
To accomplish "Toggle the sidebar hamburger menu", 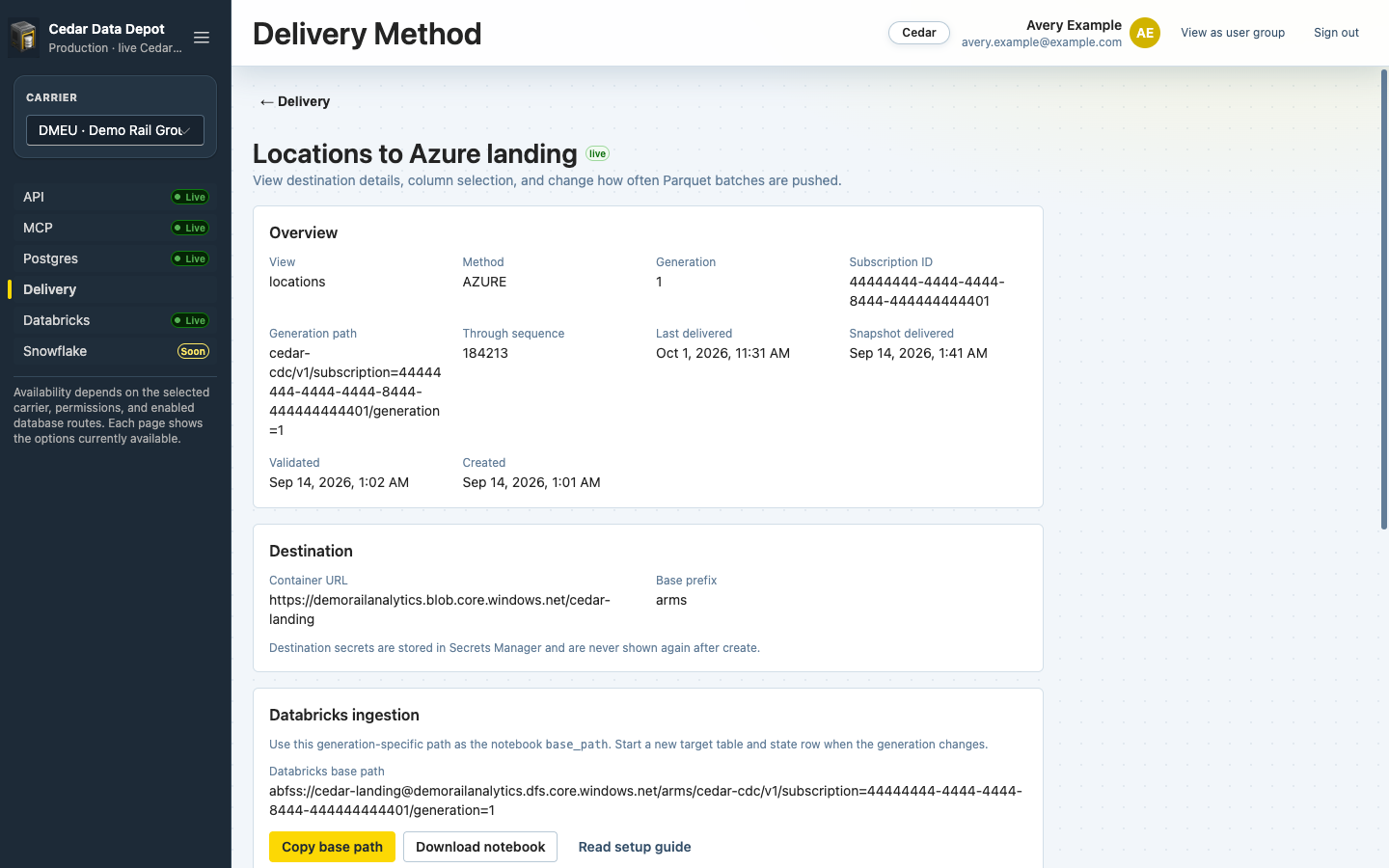I will (x=202, y=38).
